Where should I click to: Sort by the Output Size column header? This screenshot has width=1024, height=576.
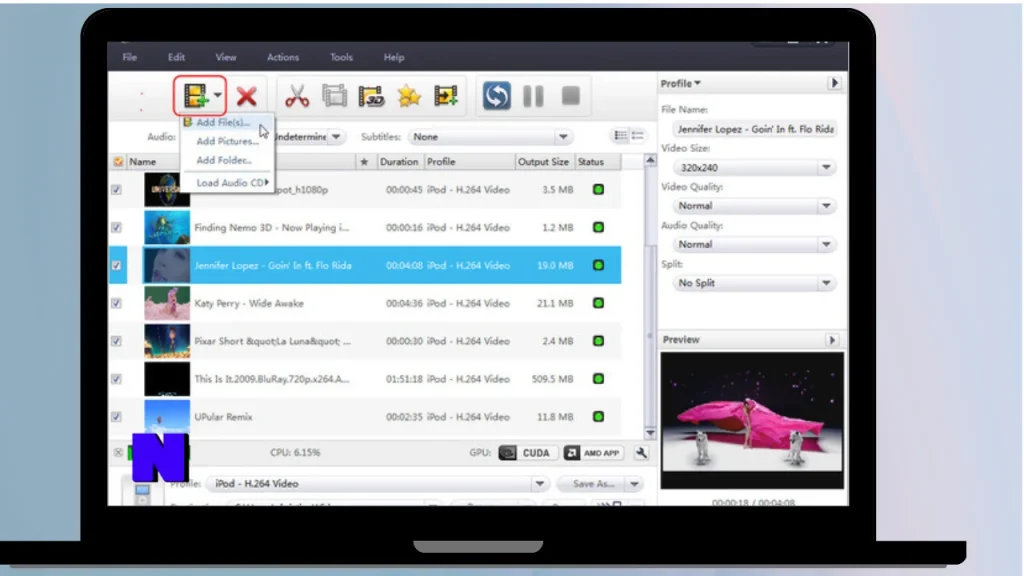coord(543,161)
